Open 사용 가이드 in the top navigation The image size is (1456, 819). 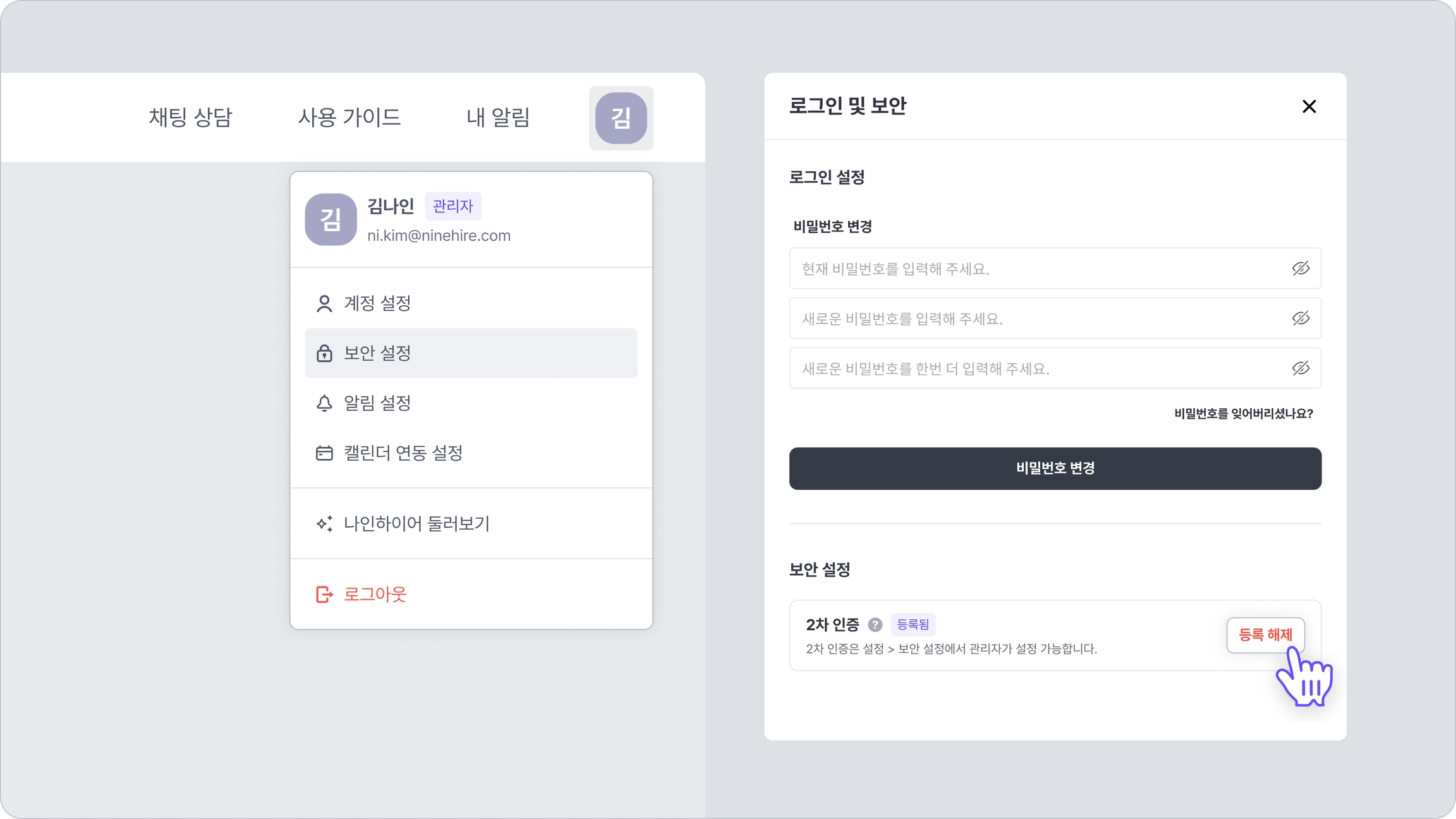349,118
